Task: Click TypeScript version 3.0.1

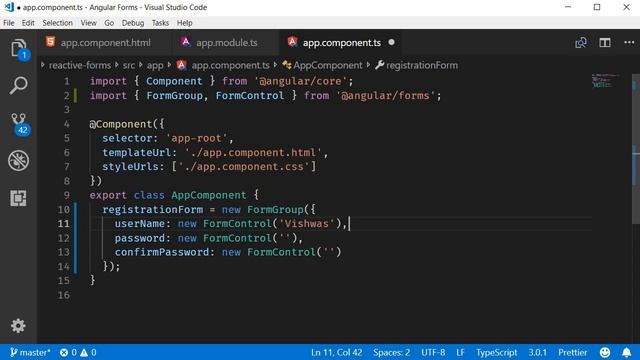Action: 538,352
